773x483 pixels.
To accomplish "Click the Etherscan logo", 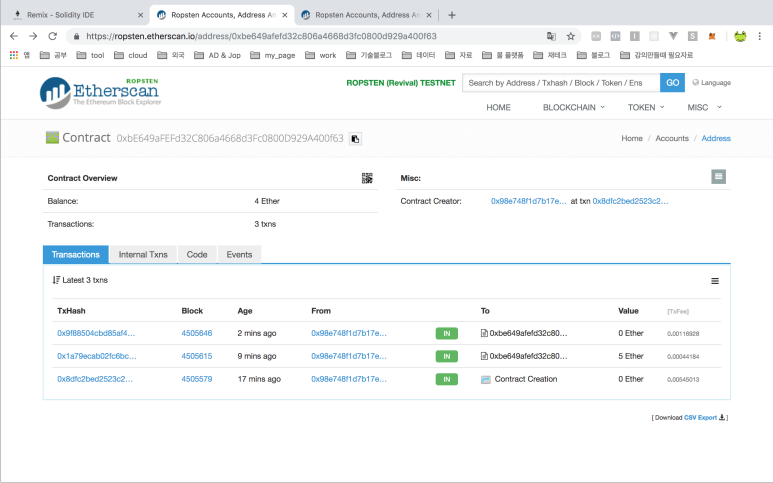I will (x=101, y=92).
